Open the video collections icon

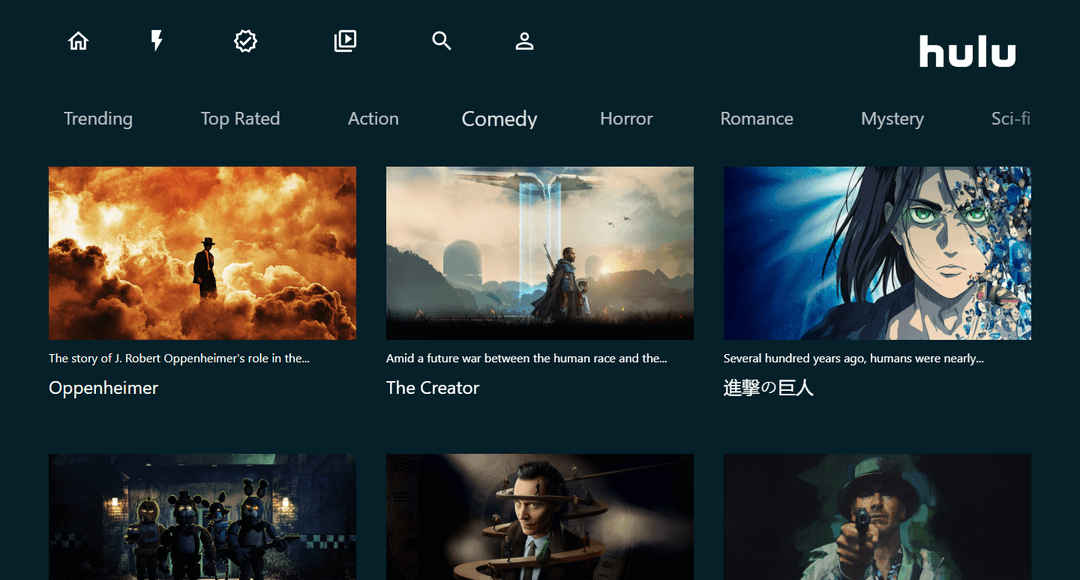click(x=345, y=41)
